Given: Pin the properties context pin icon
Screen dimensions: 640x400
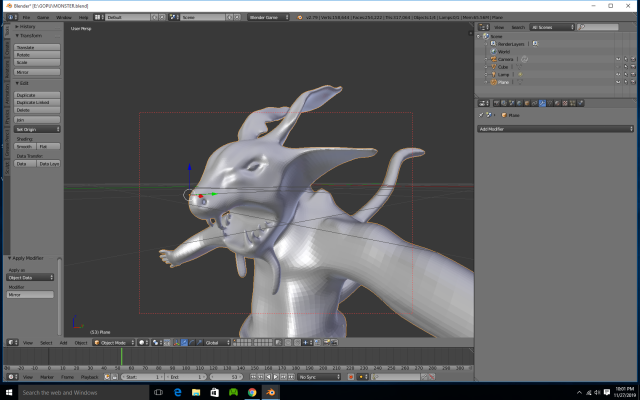Looking at the screenshot, I should click(481, 115).
